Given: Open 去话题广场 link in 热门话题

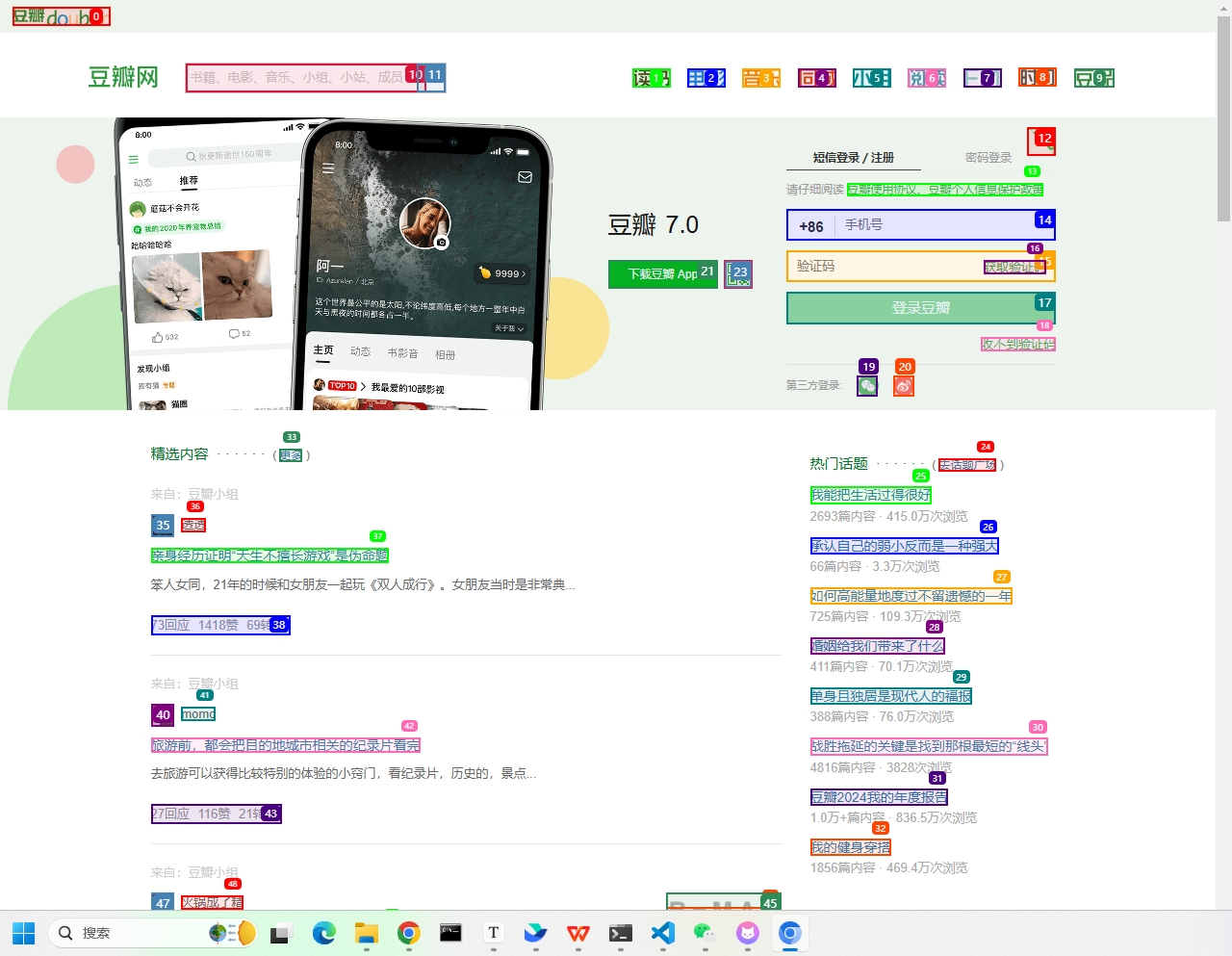Looking at the screenshot, I should [x=966, y=465].
